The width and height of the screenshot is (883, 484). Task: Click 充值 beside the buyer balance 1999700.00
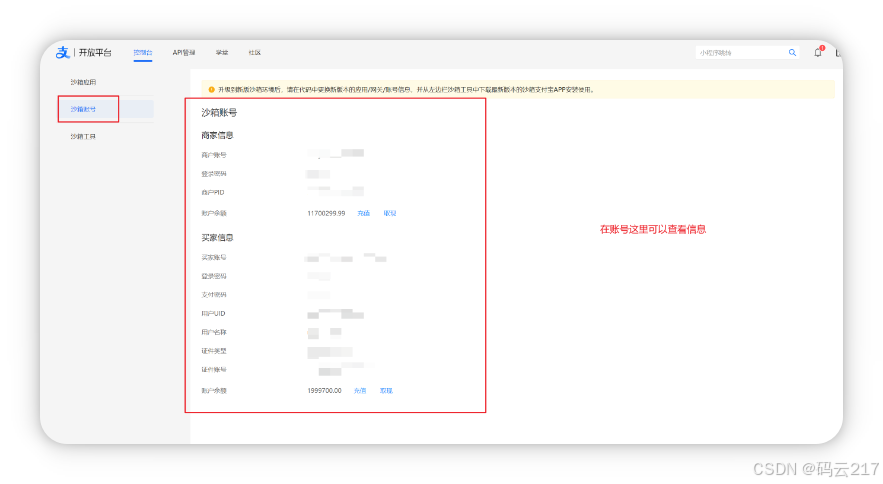tap(360, 390)
